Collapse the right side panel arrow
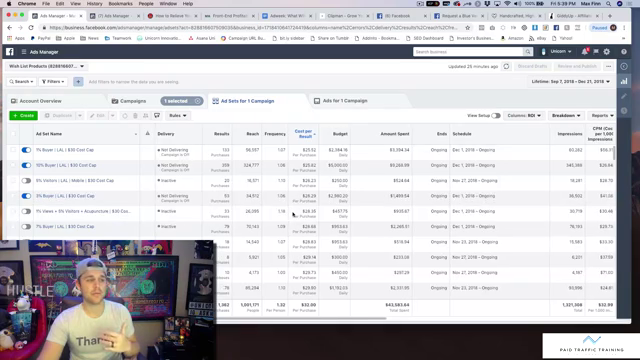Image resolution: width=640 pixels, height=360 pixels. point(624,67)
